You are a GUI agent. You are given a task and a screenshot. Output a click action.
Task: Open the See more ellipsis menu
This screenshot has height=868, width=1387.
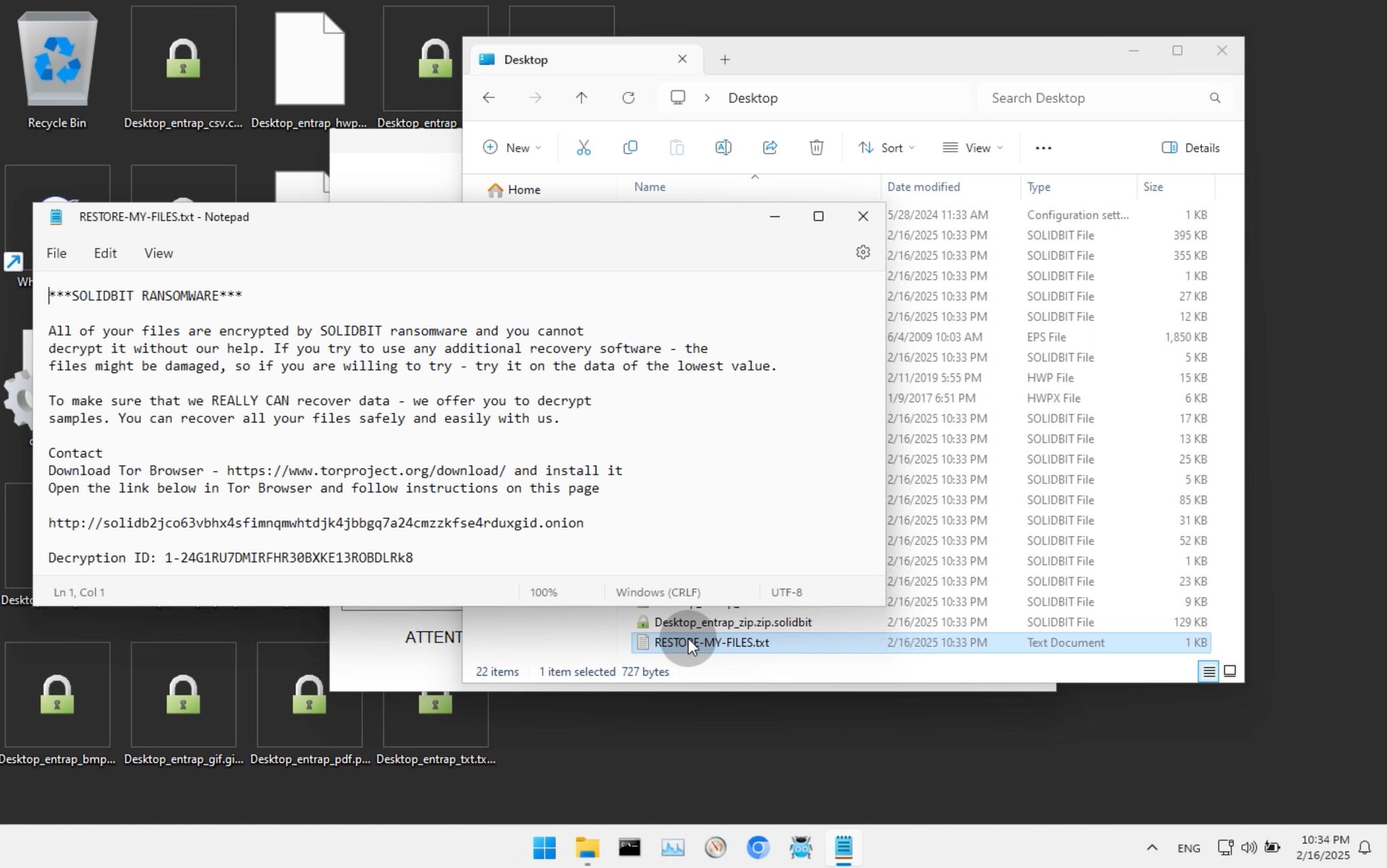click(1043, 148)
